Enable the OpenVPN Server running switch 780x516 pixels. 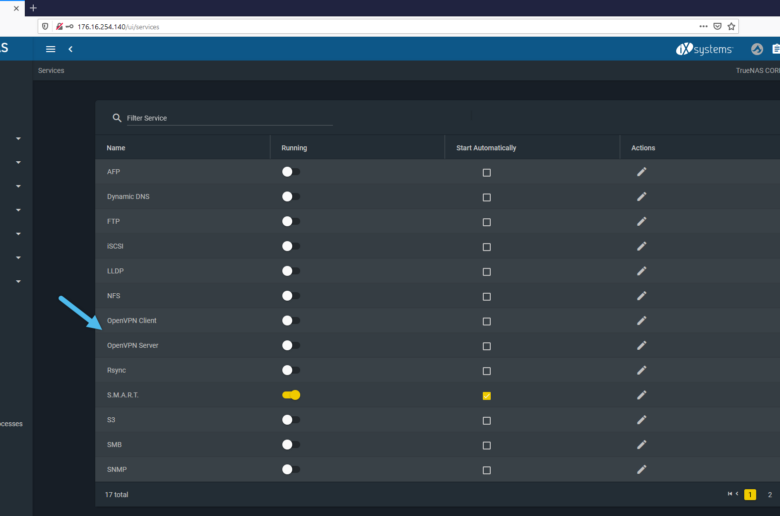(x=291, y=345)
